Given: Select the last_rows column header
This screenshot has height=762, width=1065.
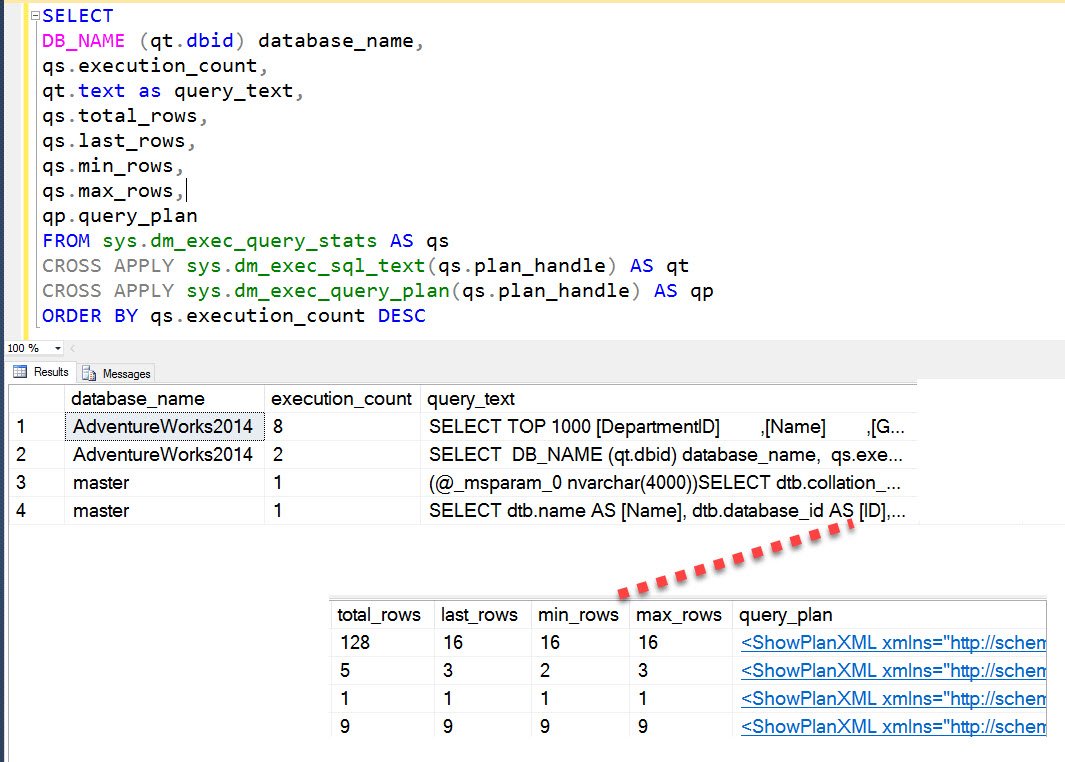Looking at the screenshot, I should click(482, 615).
